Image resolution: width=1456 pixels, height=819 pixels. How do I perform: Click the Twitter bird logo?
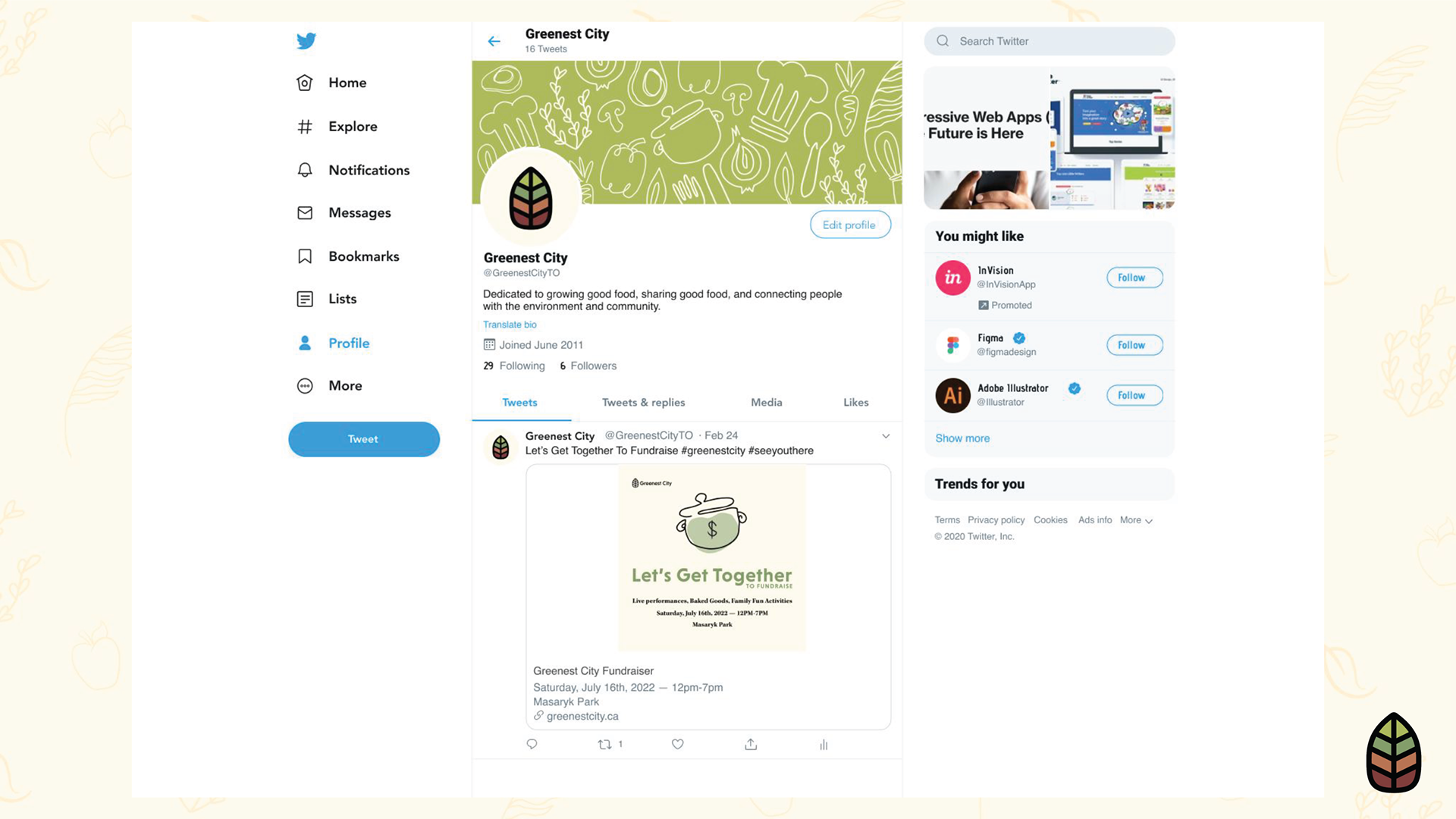click(x=306, y=41)
